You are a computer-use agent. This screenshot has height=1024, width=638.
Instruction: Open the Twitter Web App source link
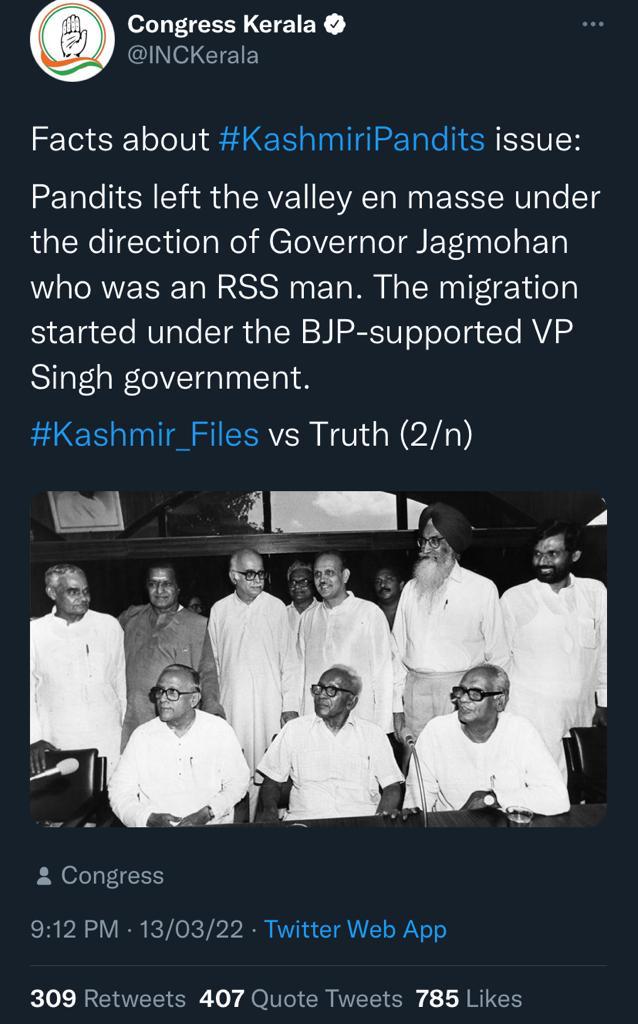pyautogui.click(x=355, y=929)
